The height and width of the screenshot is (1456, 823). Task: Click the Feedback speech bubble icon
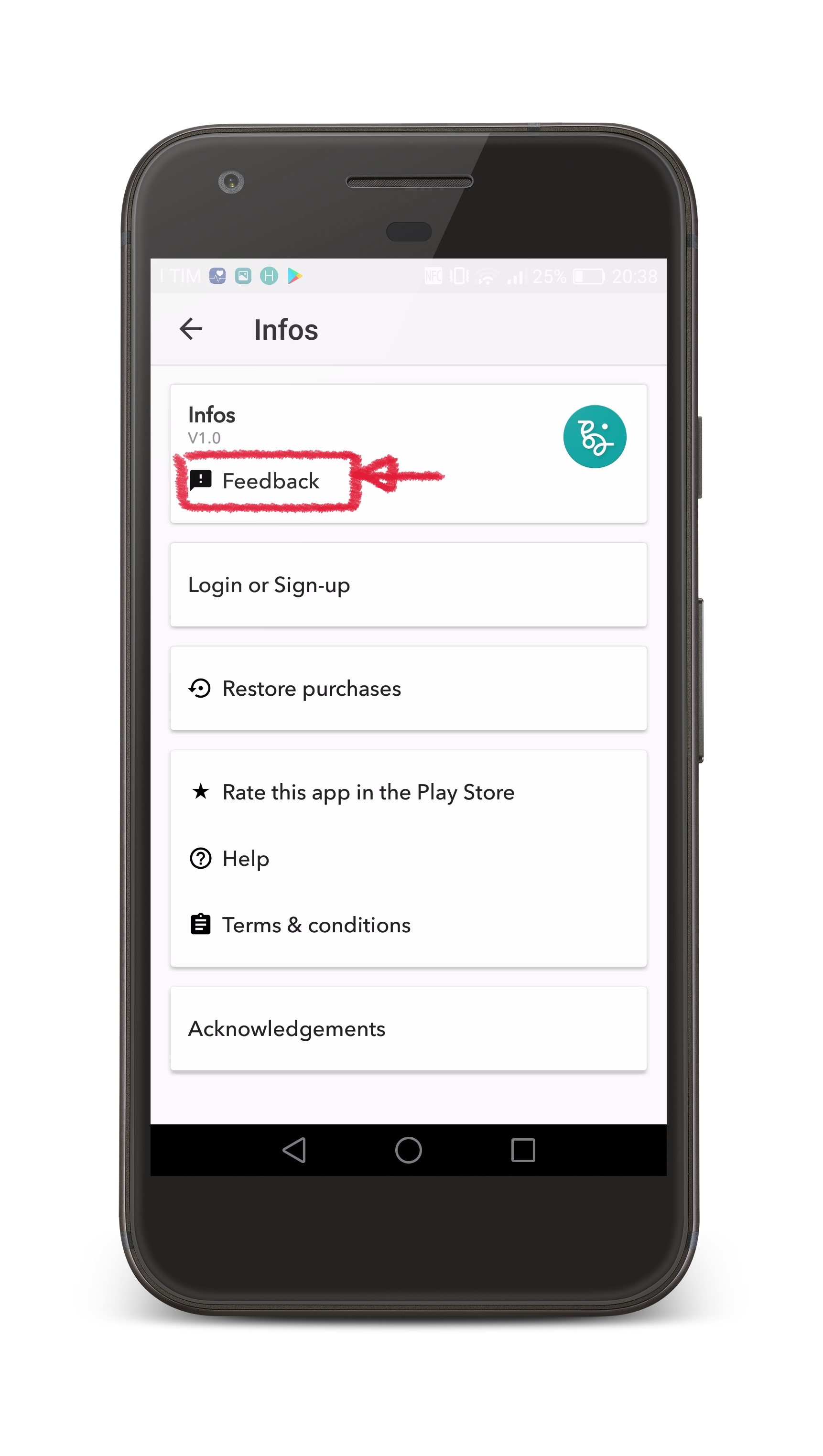[x=200, y=480]
